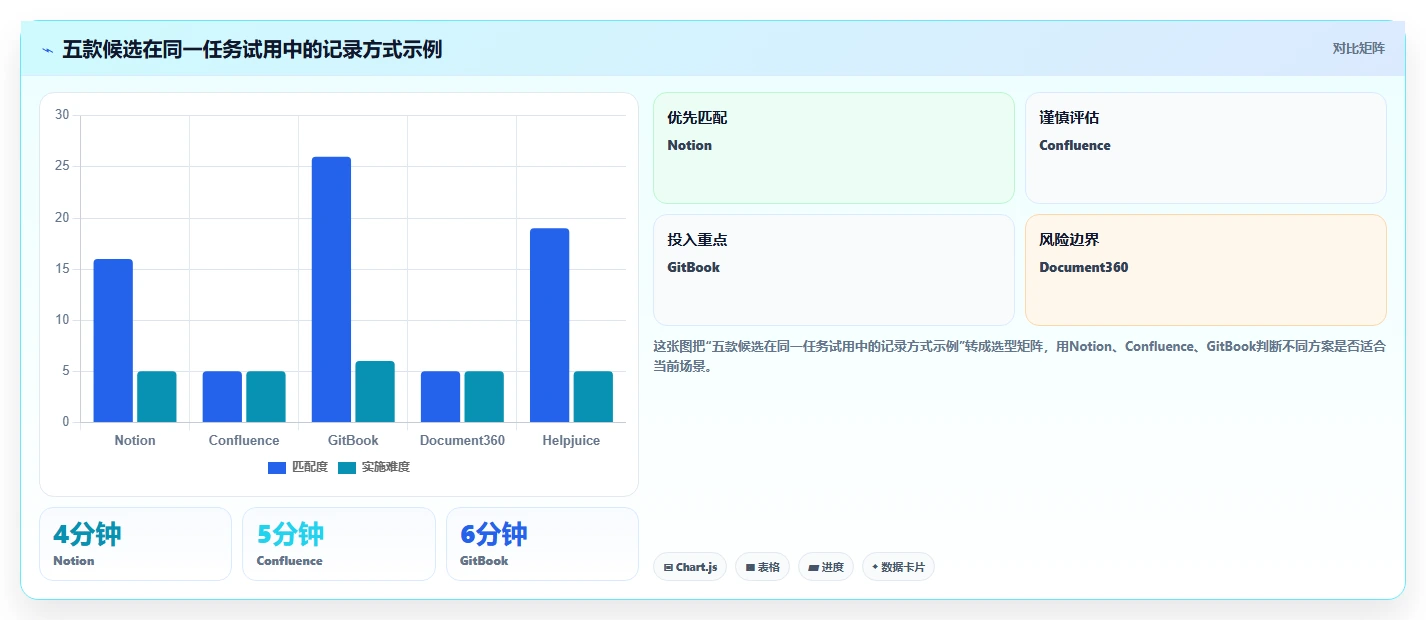Click the icon in the 进度 tag
The height and width of the screenshot is (620, 1426).
[814, 567]
